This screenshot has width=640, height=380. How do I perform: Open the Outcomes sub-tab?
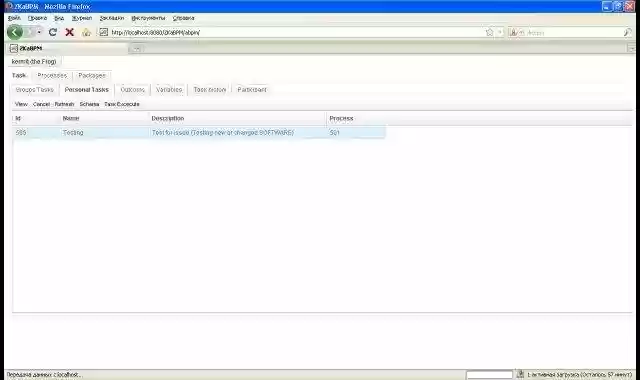(x=132, y=90)
